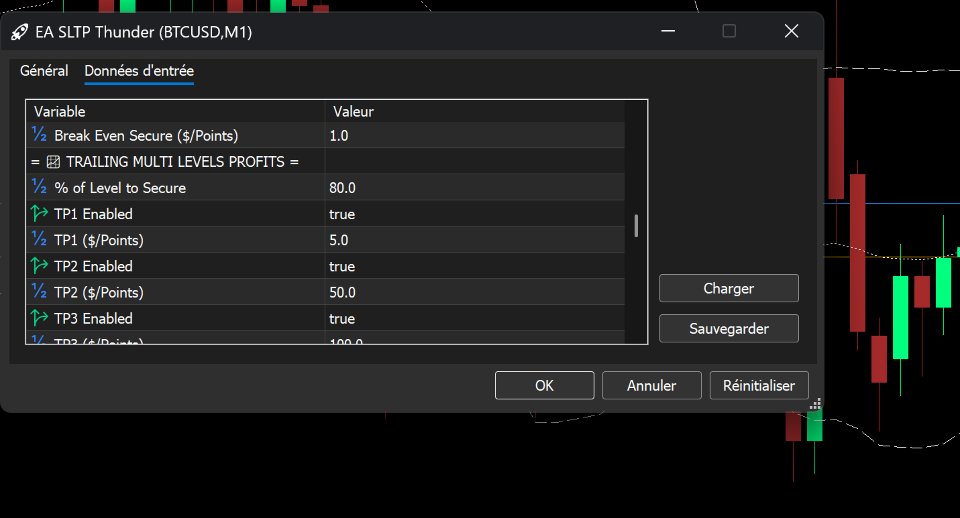Close the EA SLTP Thunder dialog
Viewport: 960px width, 518px height.
[x=792, y=31]
